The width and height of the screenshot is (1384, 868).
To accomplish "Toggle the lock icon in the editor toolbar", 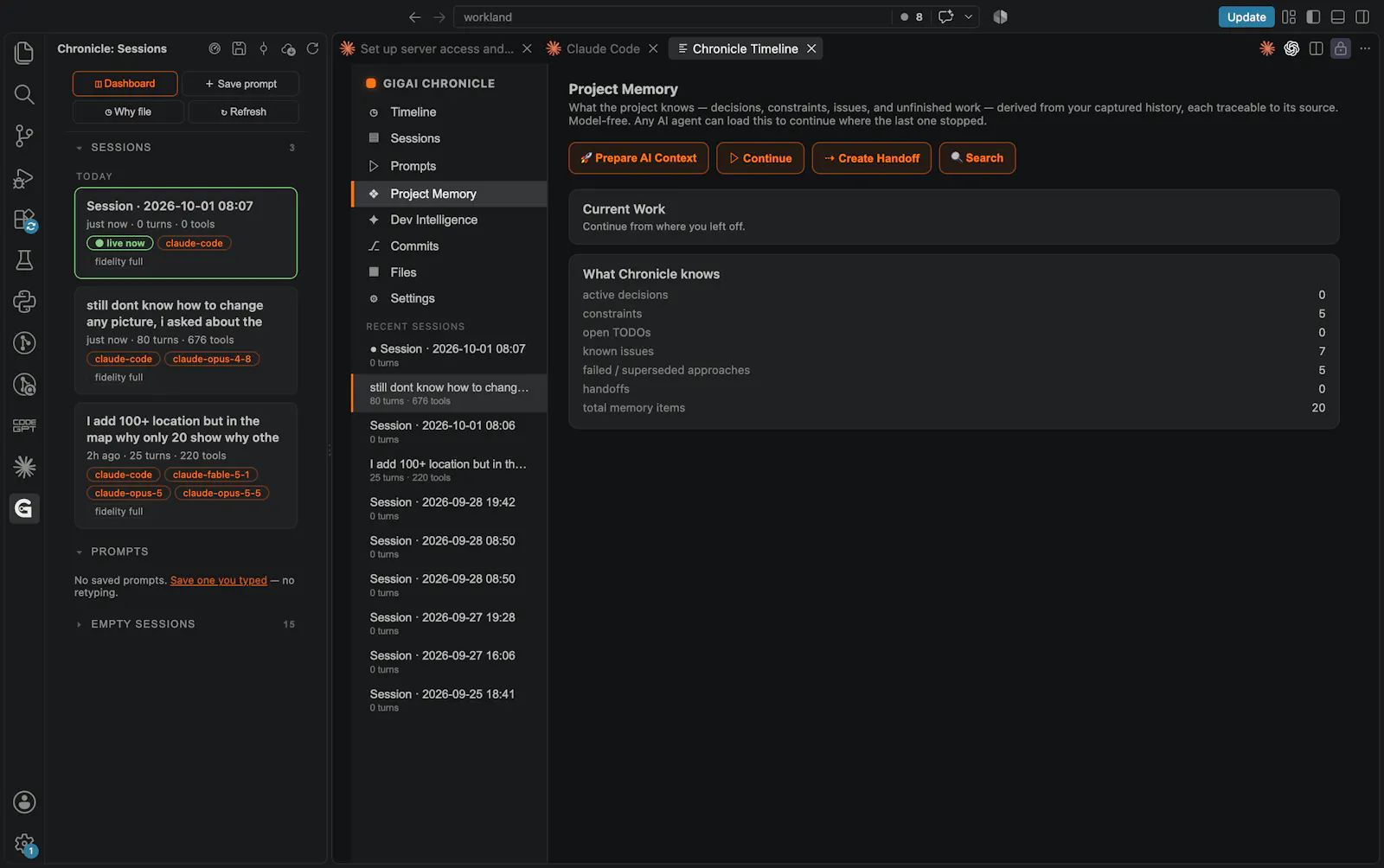I will 1340,48.
